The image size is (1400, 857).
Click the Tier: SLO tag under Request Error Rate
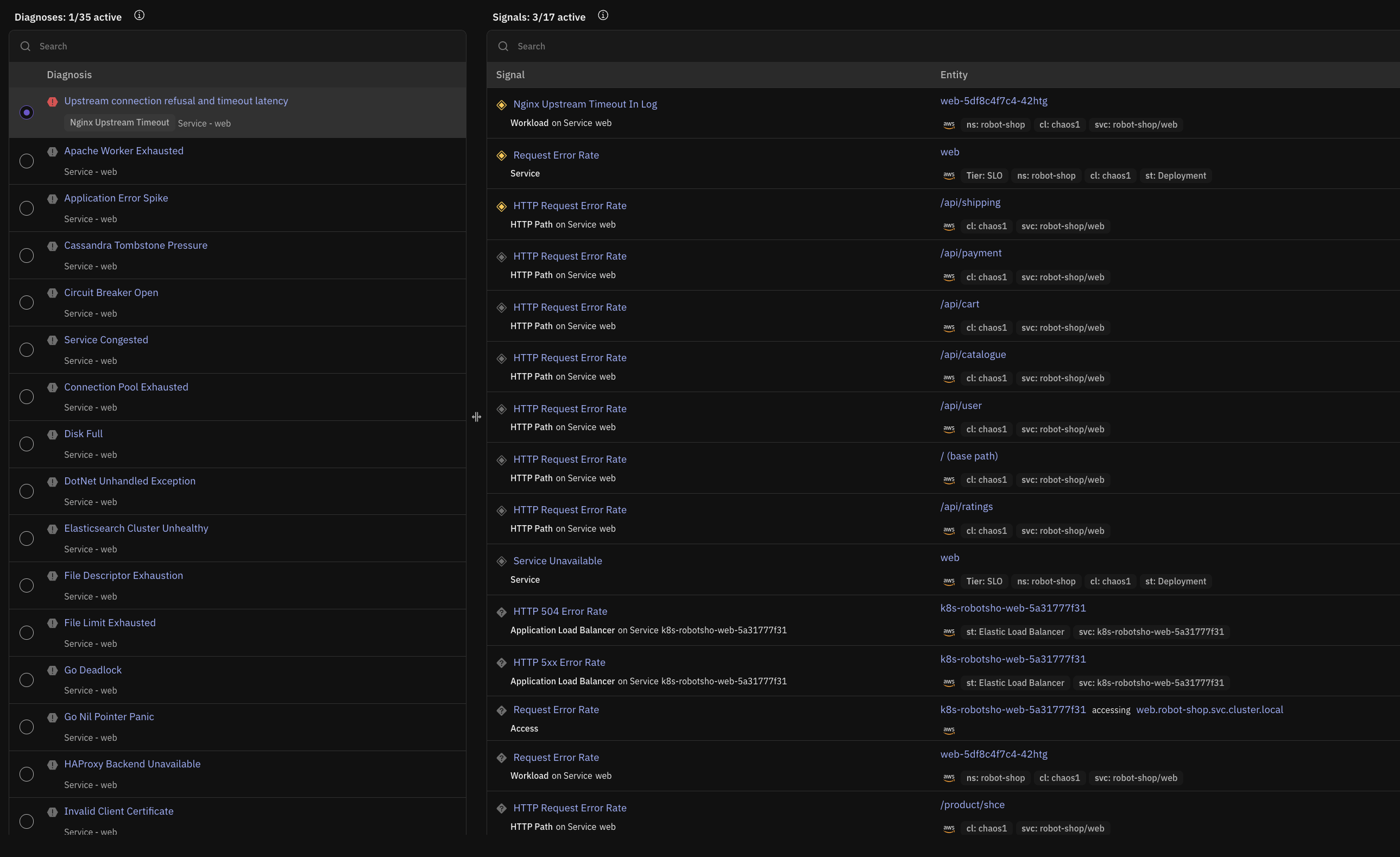(984, 175)
